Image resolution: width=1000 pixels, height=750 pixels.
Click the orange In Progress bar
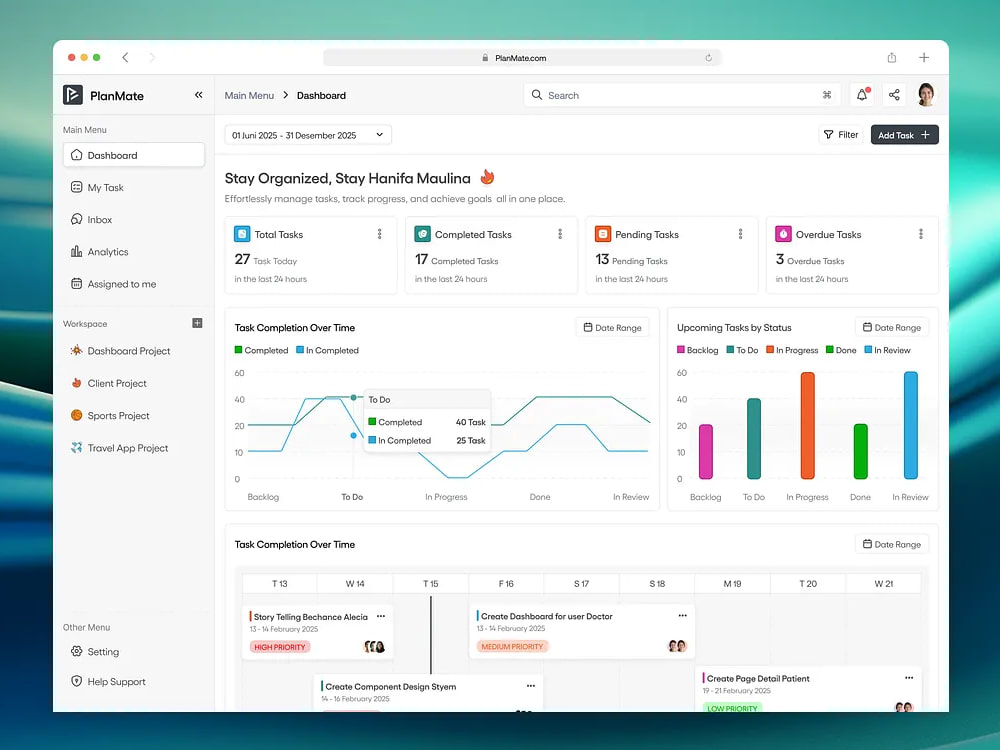(x=807, y=425)
